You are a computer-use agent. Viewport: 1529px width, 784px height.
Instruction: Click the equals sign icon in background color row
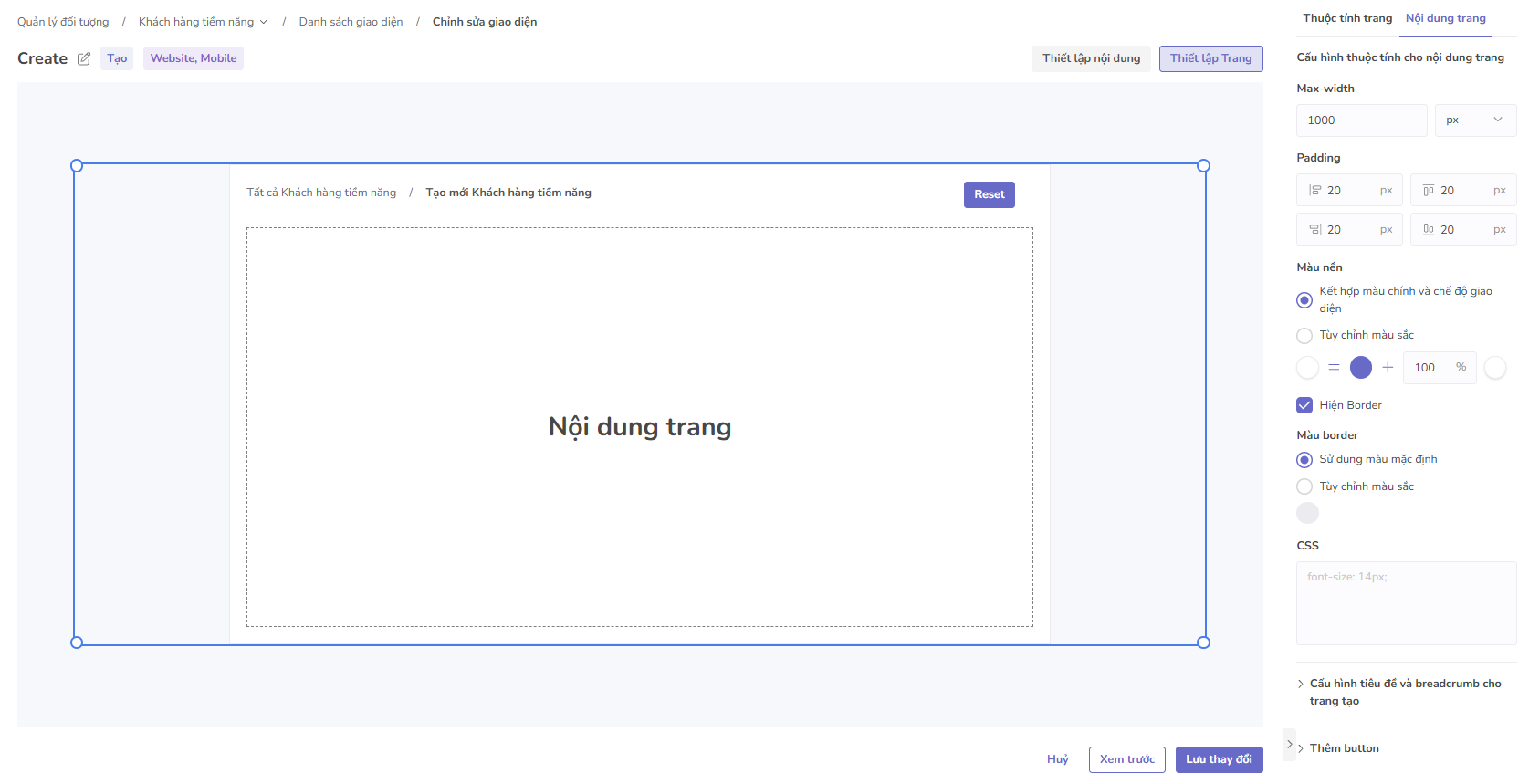point(1334,368)
